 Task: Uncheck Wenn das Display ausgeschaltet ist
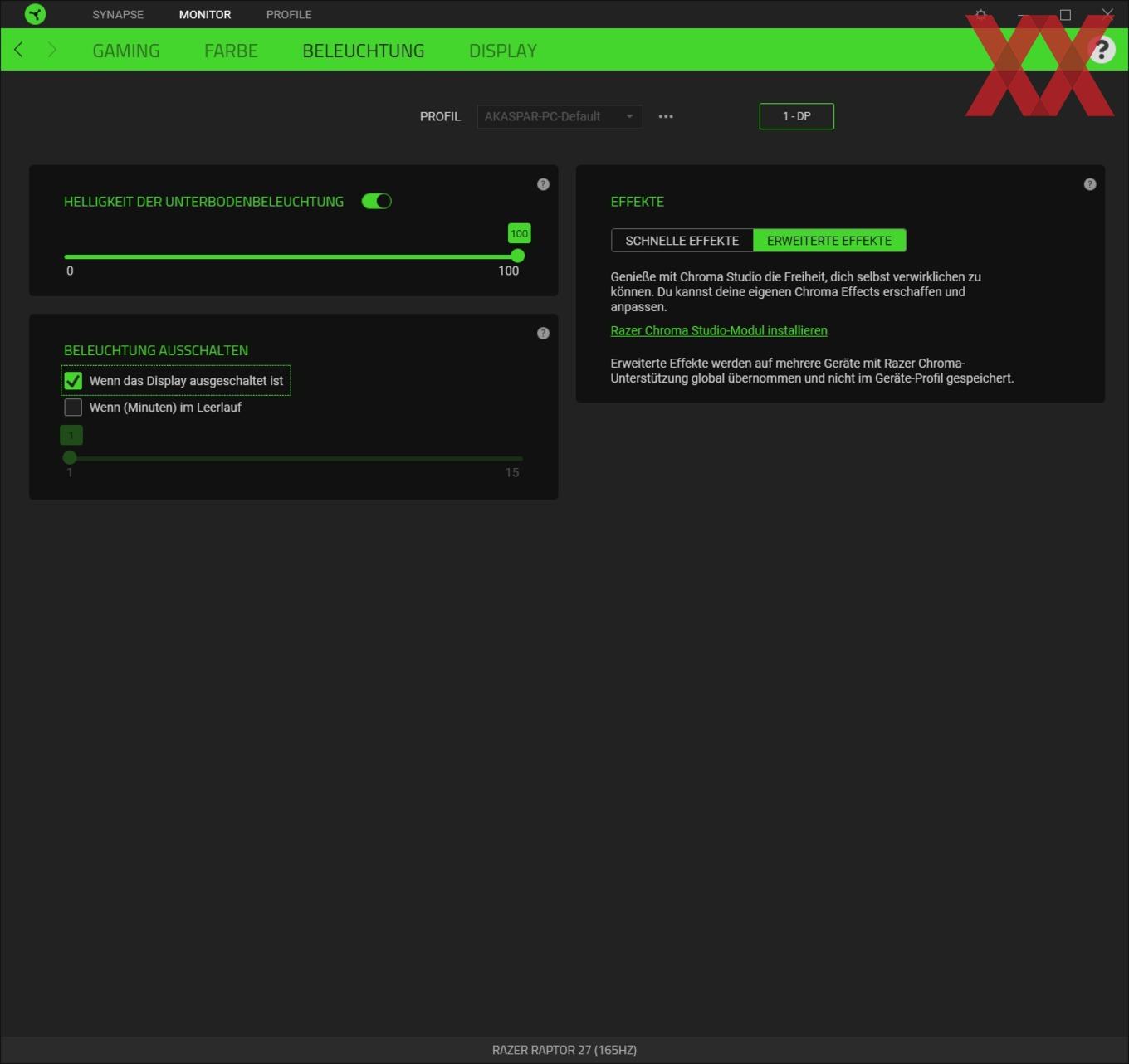(x=73, y=381)
